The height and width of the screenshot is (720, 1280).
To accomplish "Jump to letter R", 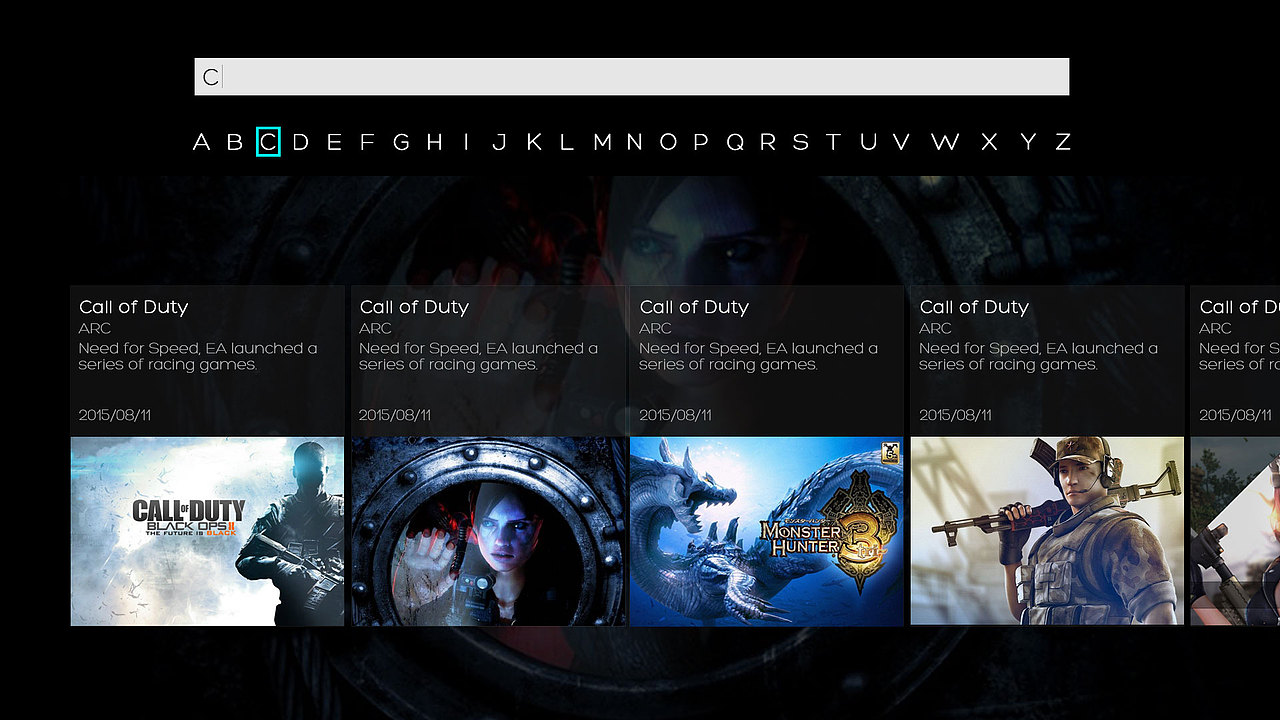I will pyautogui.click(x=768, y=142).
